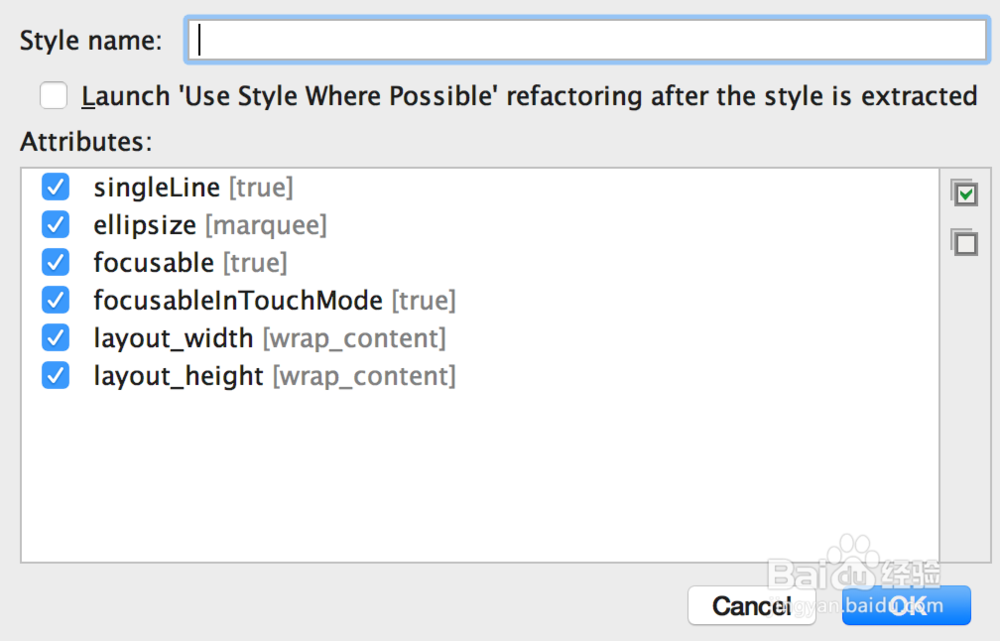The width and height of the screenshot is (1000, 641).
Task: Disable the focusableInTouchMode attribute checkbox
Action: point(56,300)
